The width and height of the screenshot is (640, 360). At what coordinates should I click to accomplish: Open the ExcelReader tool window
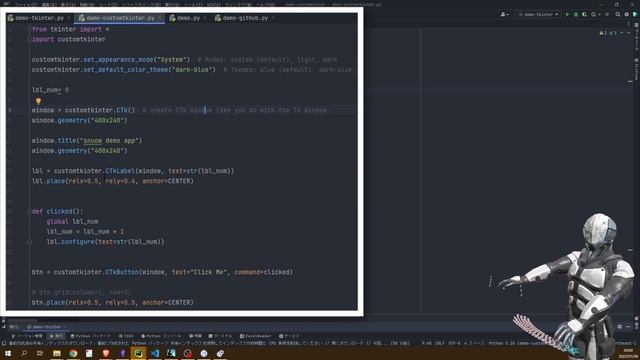click(x=255, y=336)
